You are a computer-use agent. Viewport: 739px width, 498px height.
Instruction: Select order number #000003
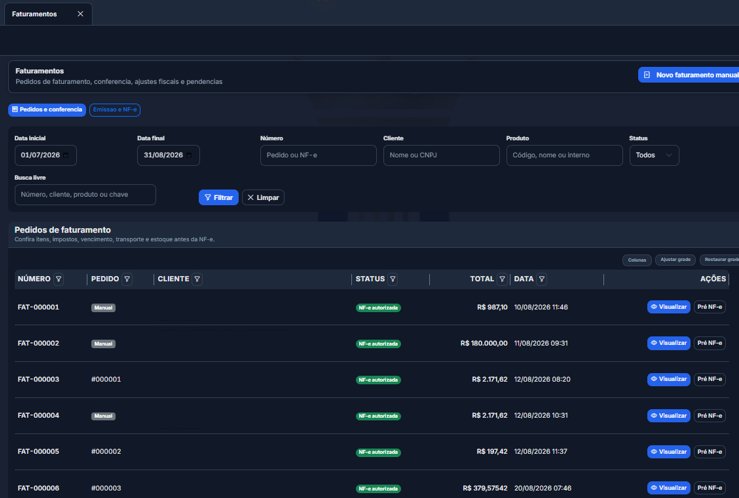pos(106,488)
